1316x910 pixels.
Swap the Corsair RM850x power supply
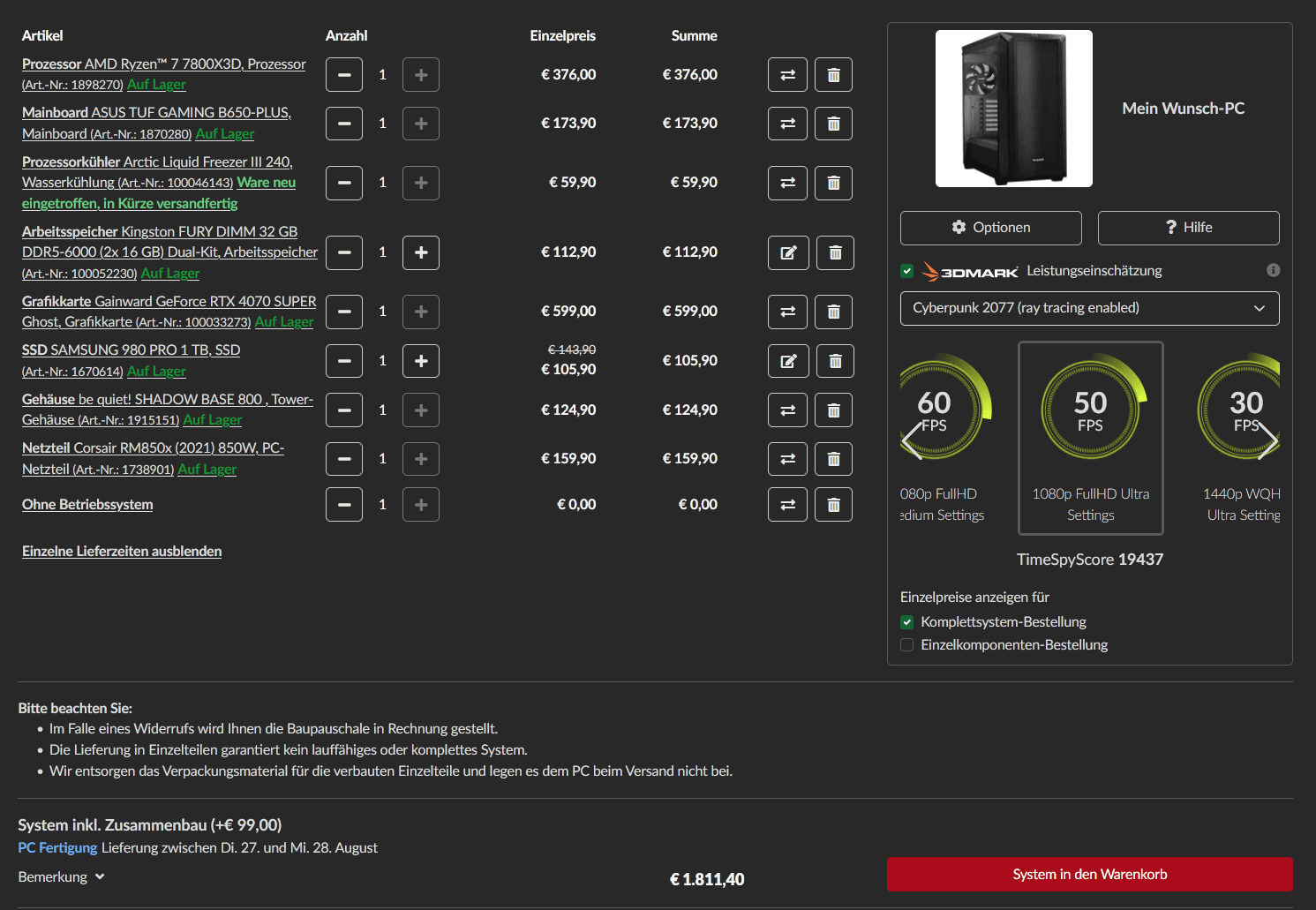(787, 459)
